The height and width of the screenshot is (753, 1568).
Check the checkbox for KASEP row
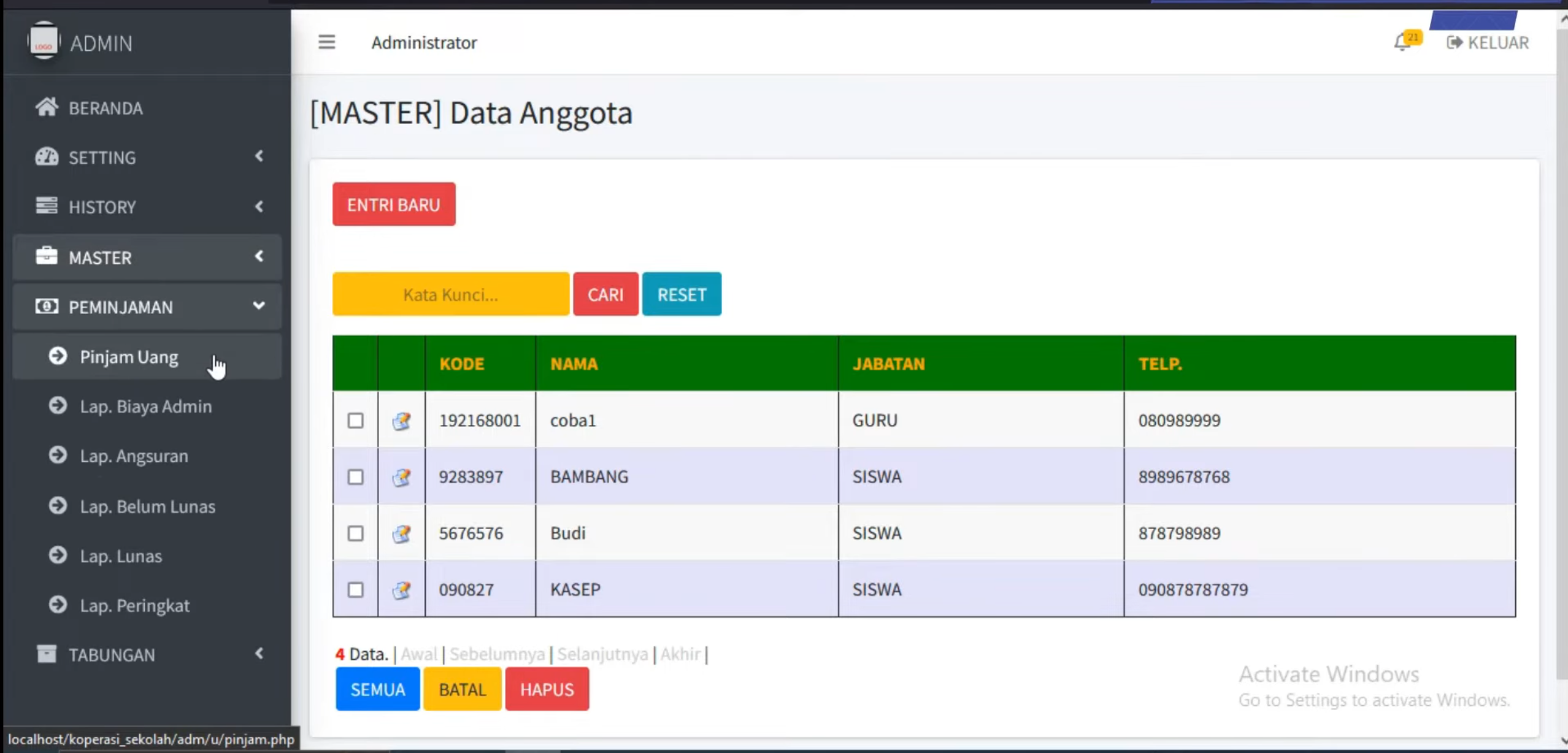355,590
